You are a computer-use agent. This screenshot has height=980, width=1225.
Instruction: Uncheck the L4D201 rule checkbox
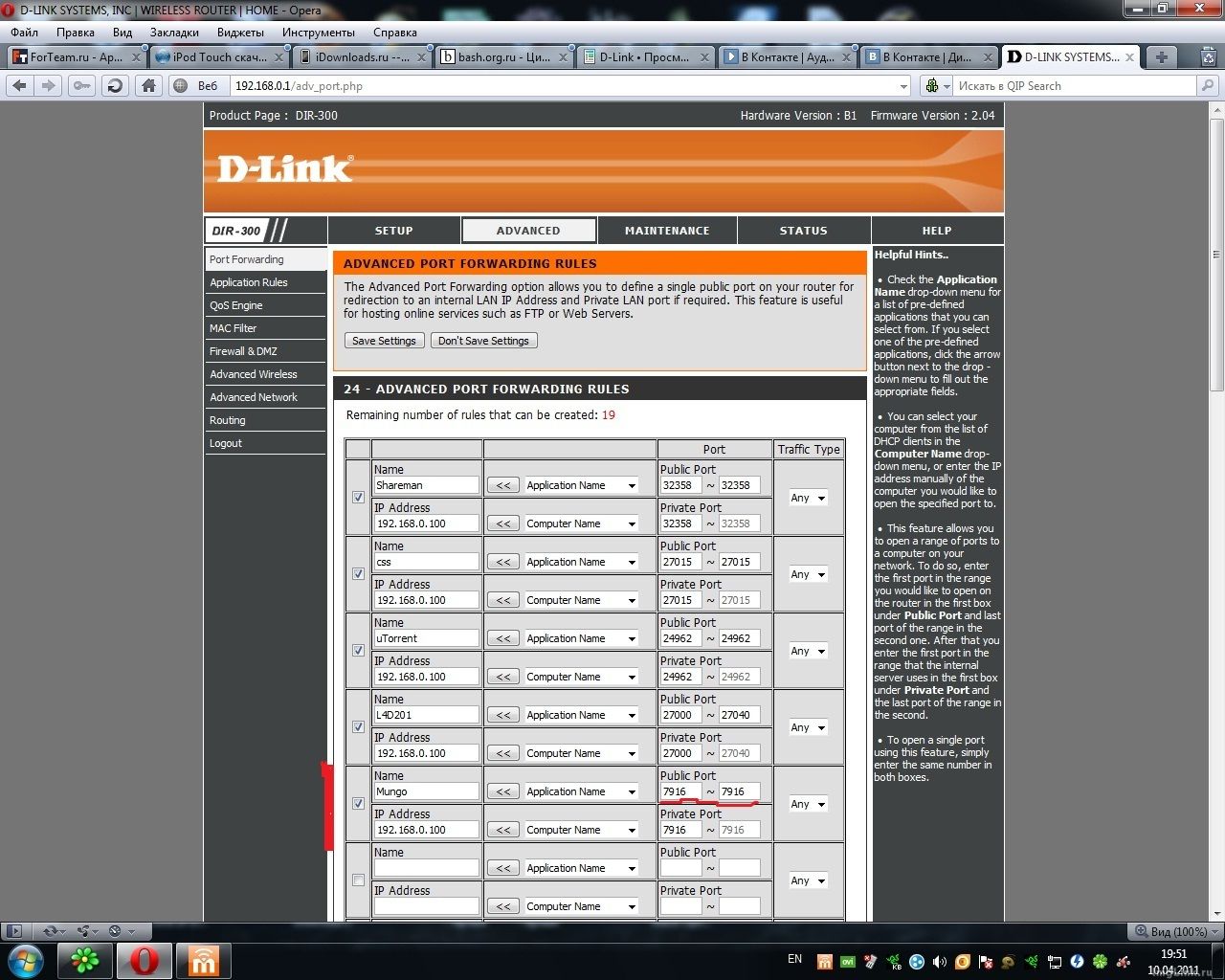pos(358,727)
